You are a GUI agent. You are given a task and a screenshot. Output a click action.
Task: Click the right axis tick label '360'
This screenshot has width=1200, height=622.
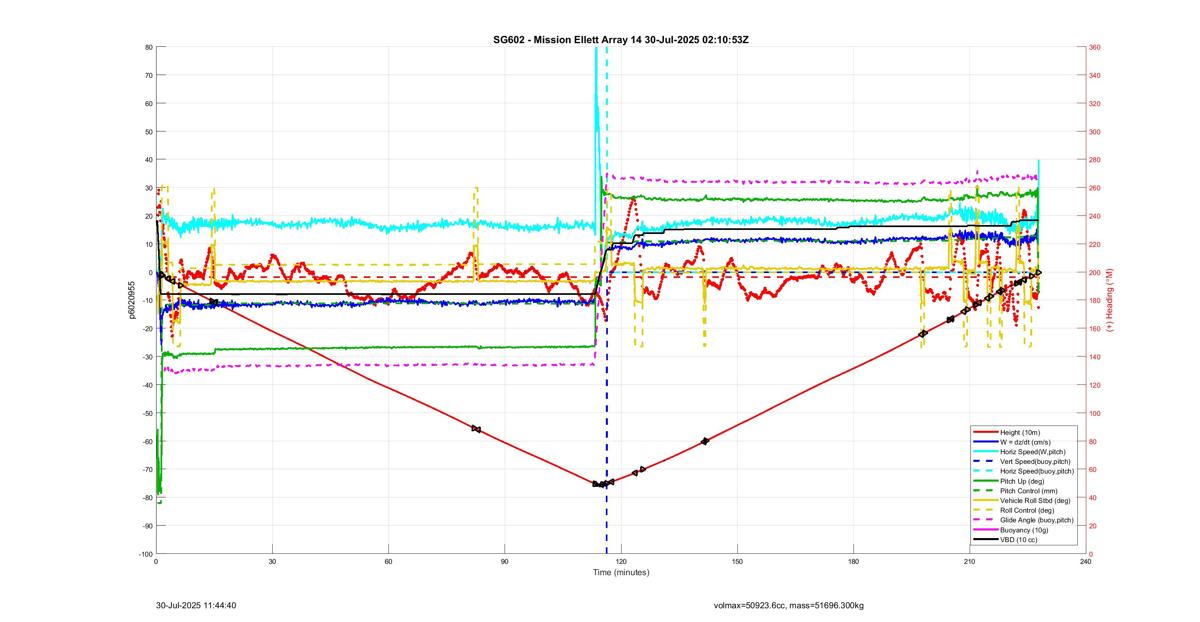pyautogui.click(x=1095, y=47)
